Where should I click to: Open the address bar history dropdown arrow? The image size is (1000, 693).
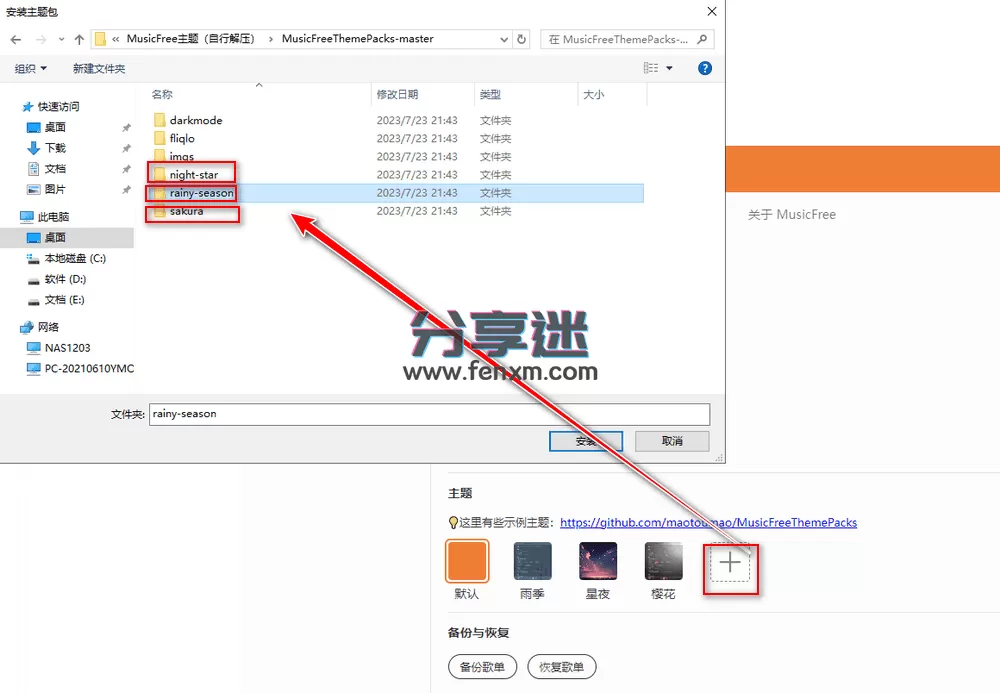[x=505, y=40]
